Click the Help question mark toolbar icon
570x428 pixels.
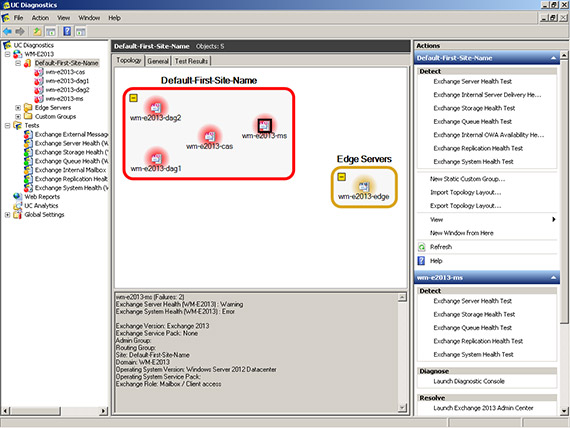click(x=67, y=31)
